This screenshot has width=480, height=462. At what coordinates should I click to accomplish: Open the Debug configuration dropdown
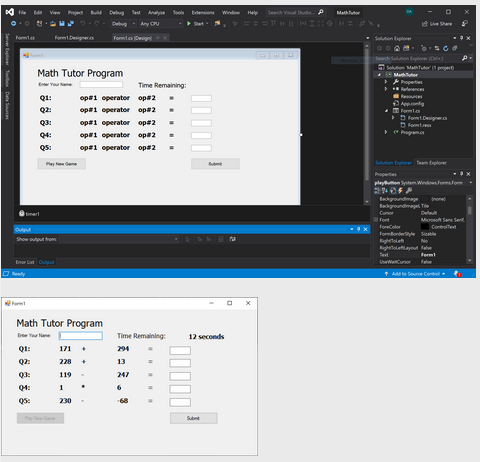pos(124,24)
